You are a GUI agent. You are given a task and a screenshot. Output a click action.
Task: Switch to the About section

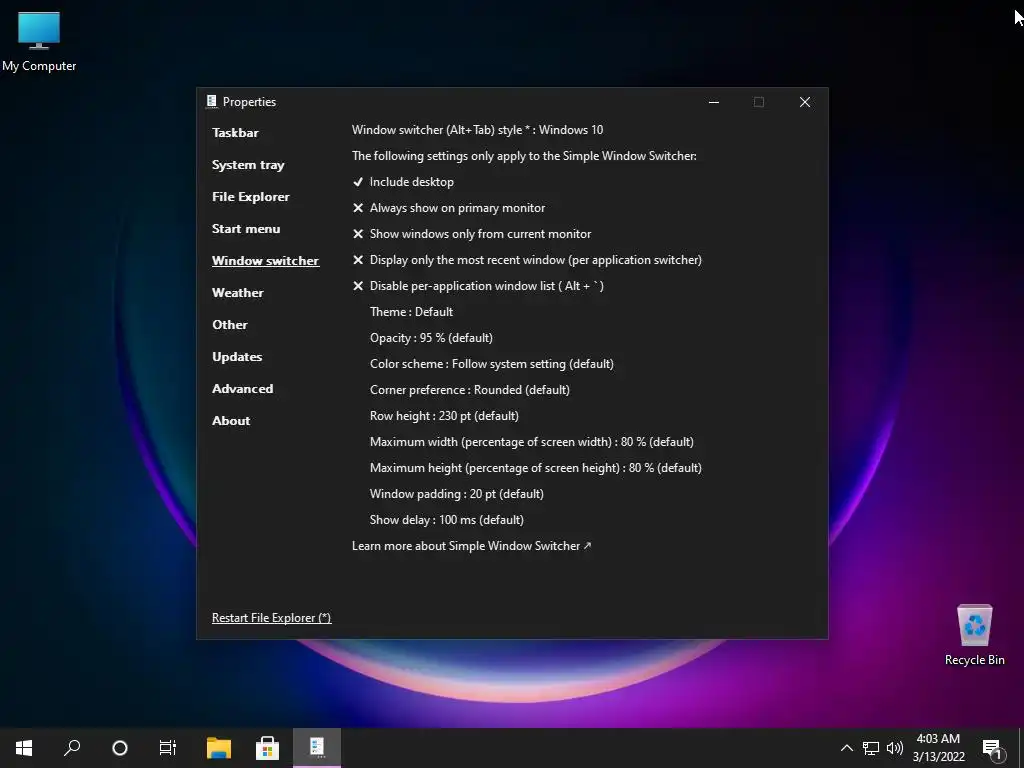(231, 421)
